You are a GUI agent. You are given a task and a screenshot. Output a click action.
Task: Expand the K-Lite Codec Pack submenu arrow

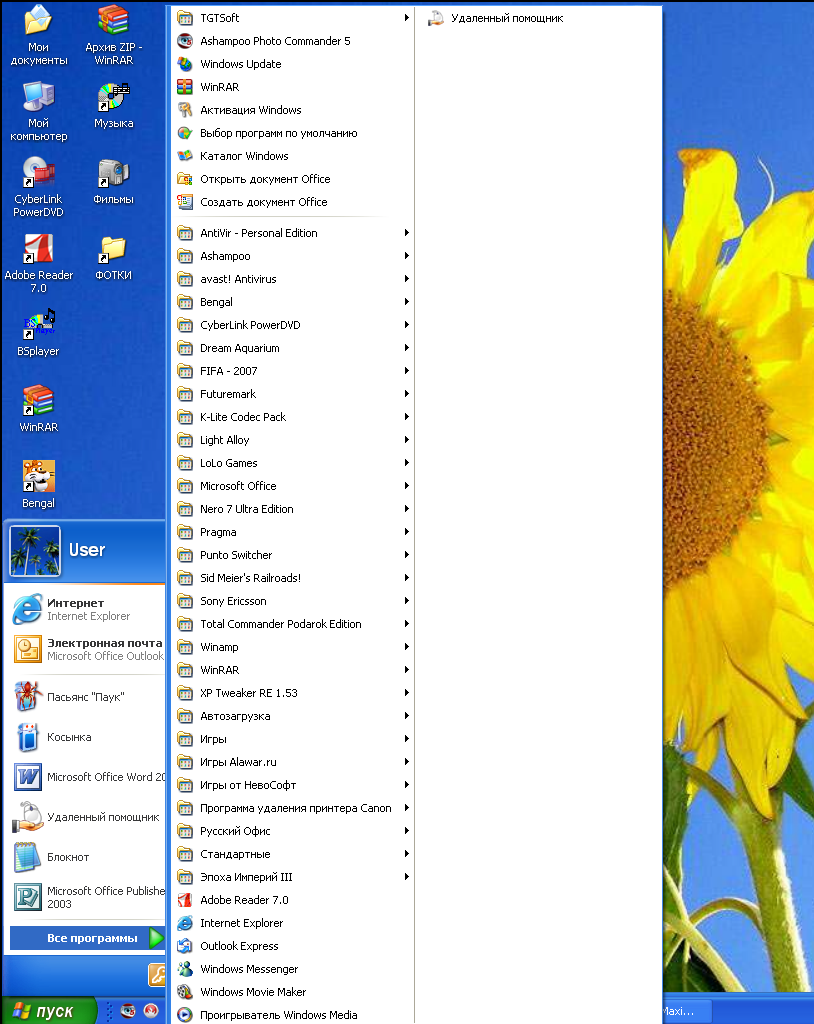coord(406,417)
